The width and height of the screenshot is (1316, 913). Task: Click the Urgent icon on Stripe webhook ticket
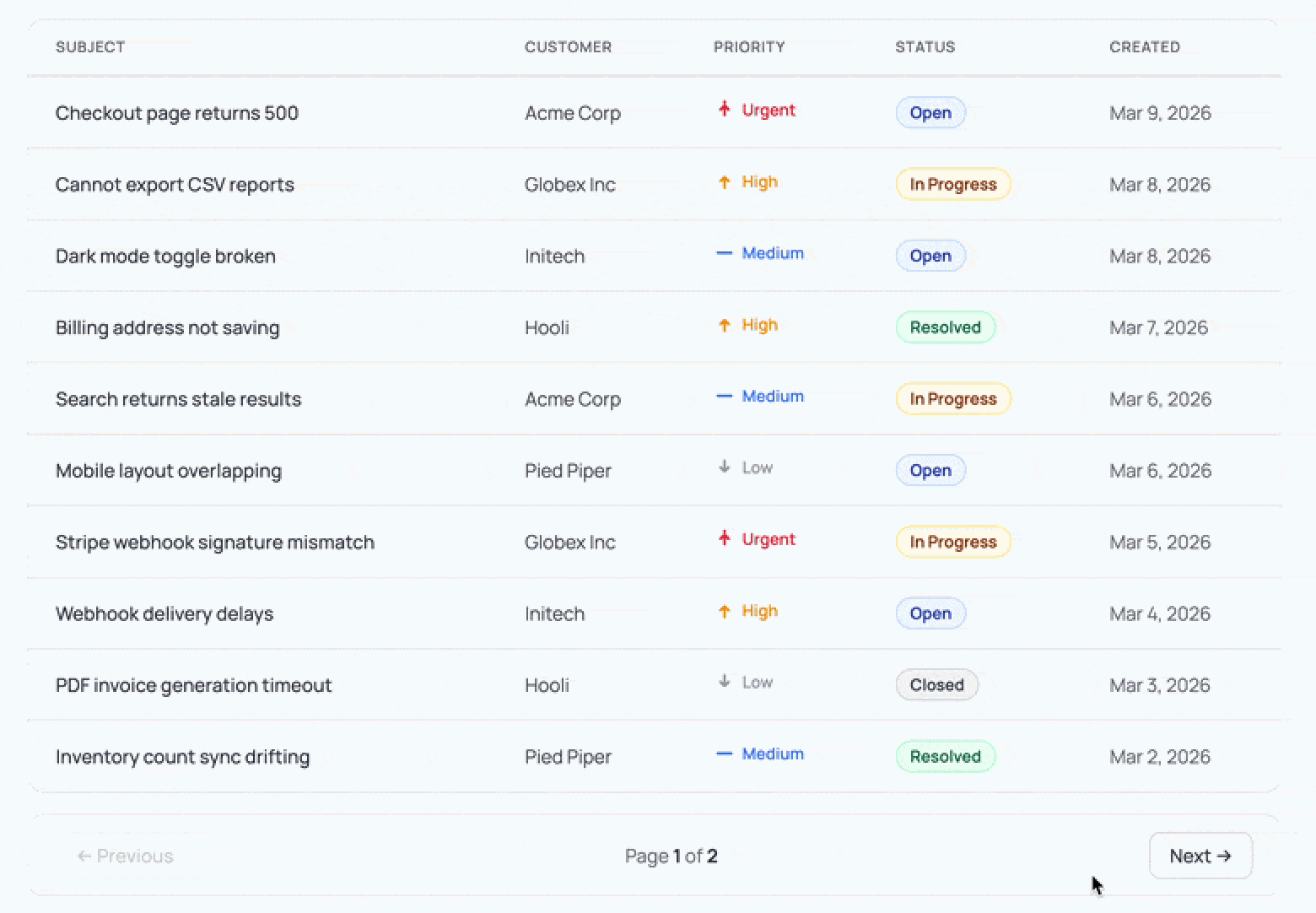click(x=723, y=539)
